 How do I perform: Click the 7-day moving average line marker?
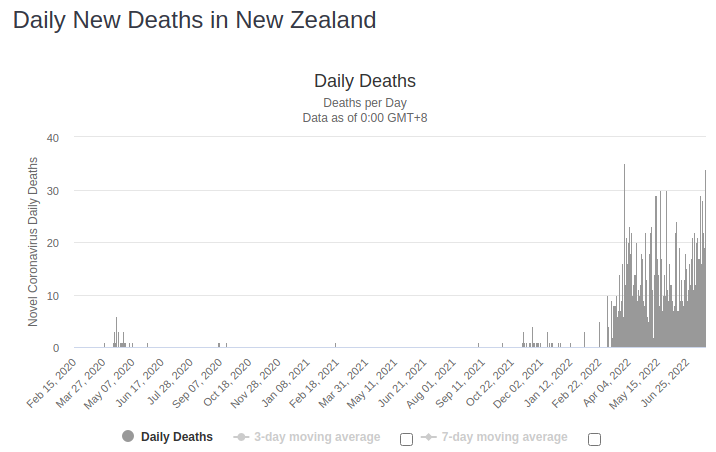click(427, 437)
